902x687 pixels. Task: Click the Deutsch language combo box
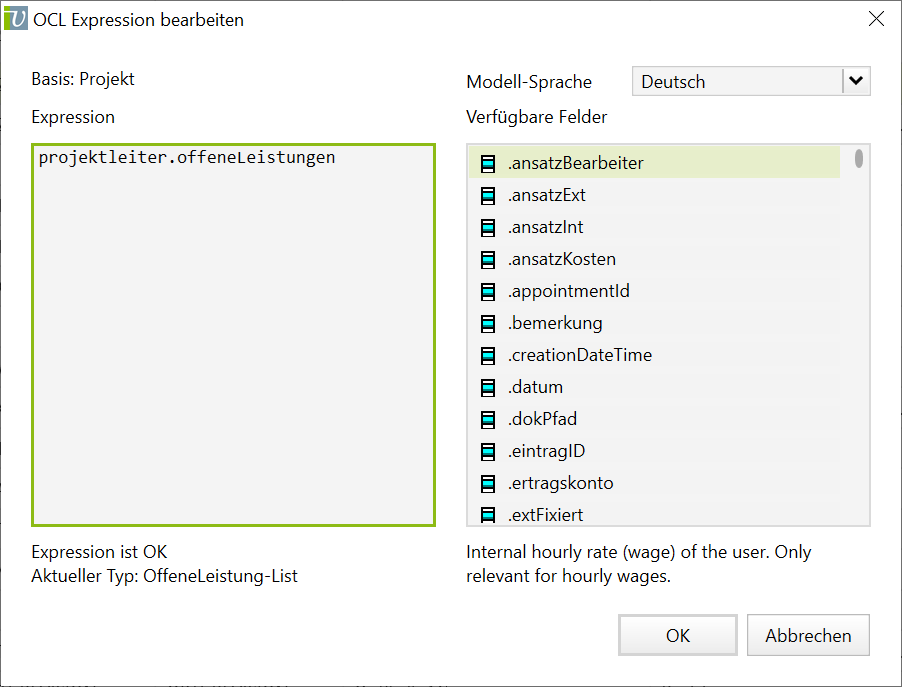[736, 82]
